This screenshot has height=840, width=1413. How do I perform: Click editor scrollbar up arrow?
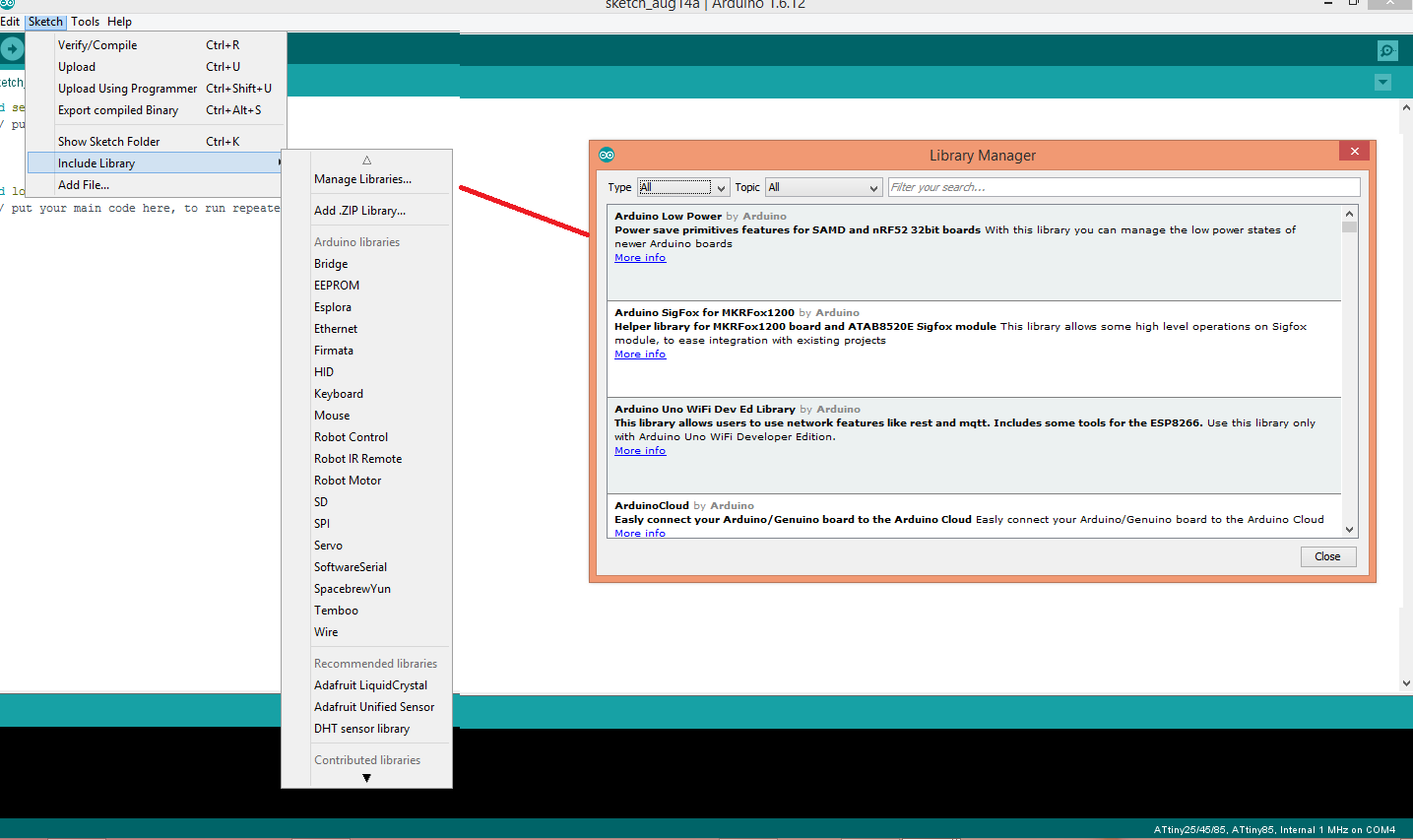point(1406,107)
